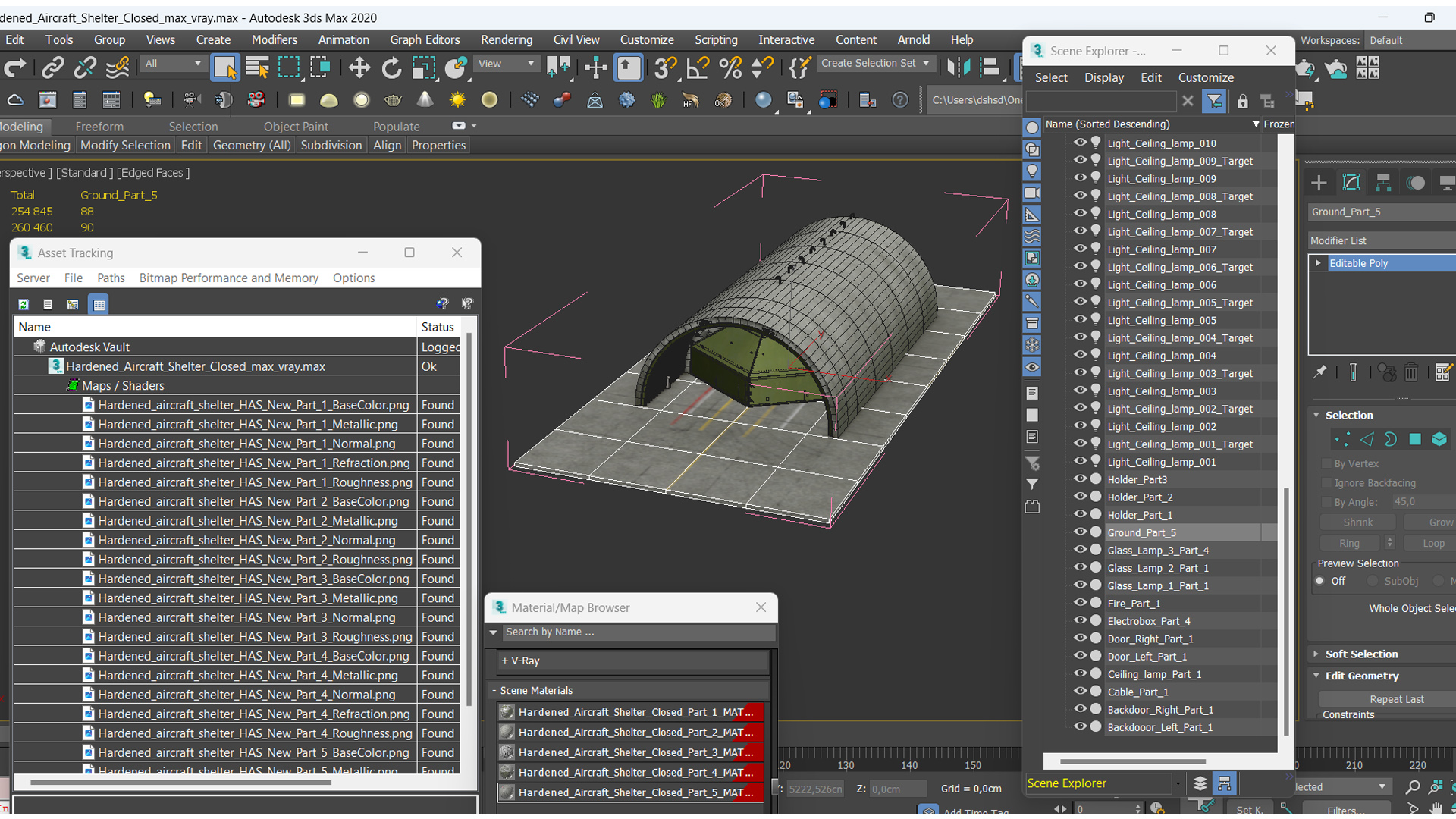Click the Link objects chain icon
Viewport: 1456px width, 819px height.
tap(52, 68)
